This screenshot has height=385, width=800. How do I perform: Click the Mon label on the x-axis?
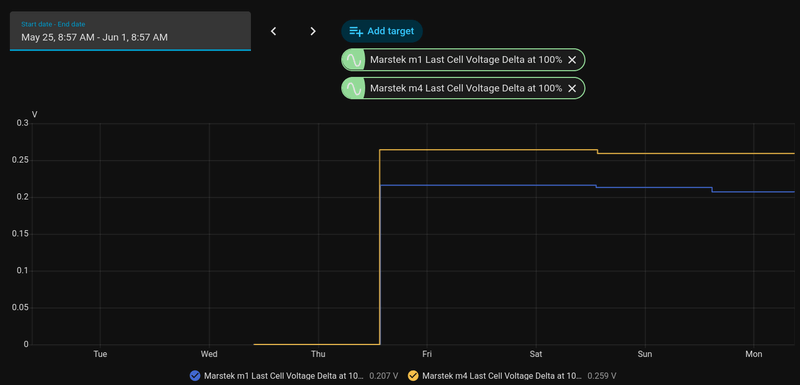click(x=754, y=354)
